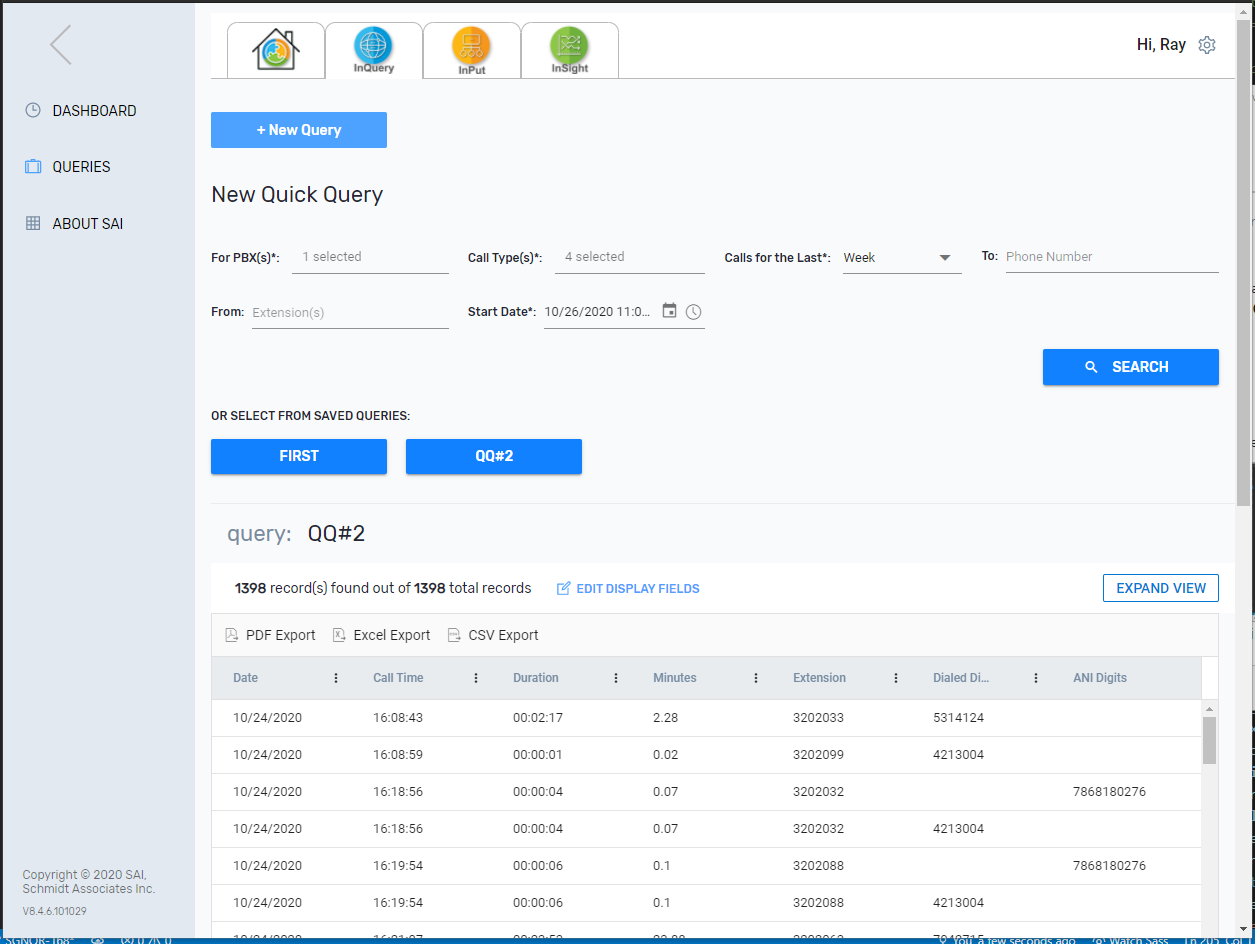
Task: Open the Call Type(s) selector
Action: click(630, 257)
